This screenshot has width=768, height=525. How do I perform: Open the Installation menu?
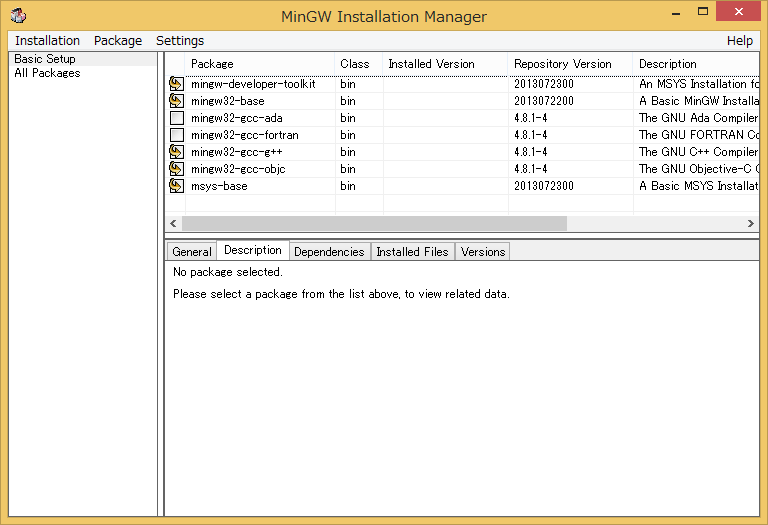pos(48,41)
